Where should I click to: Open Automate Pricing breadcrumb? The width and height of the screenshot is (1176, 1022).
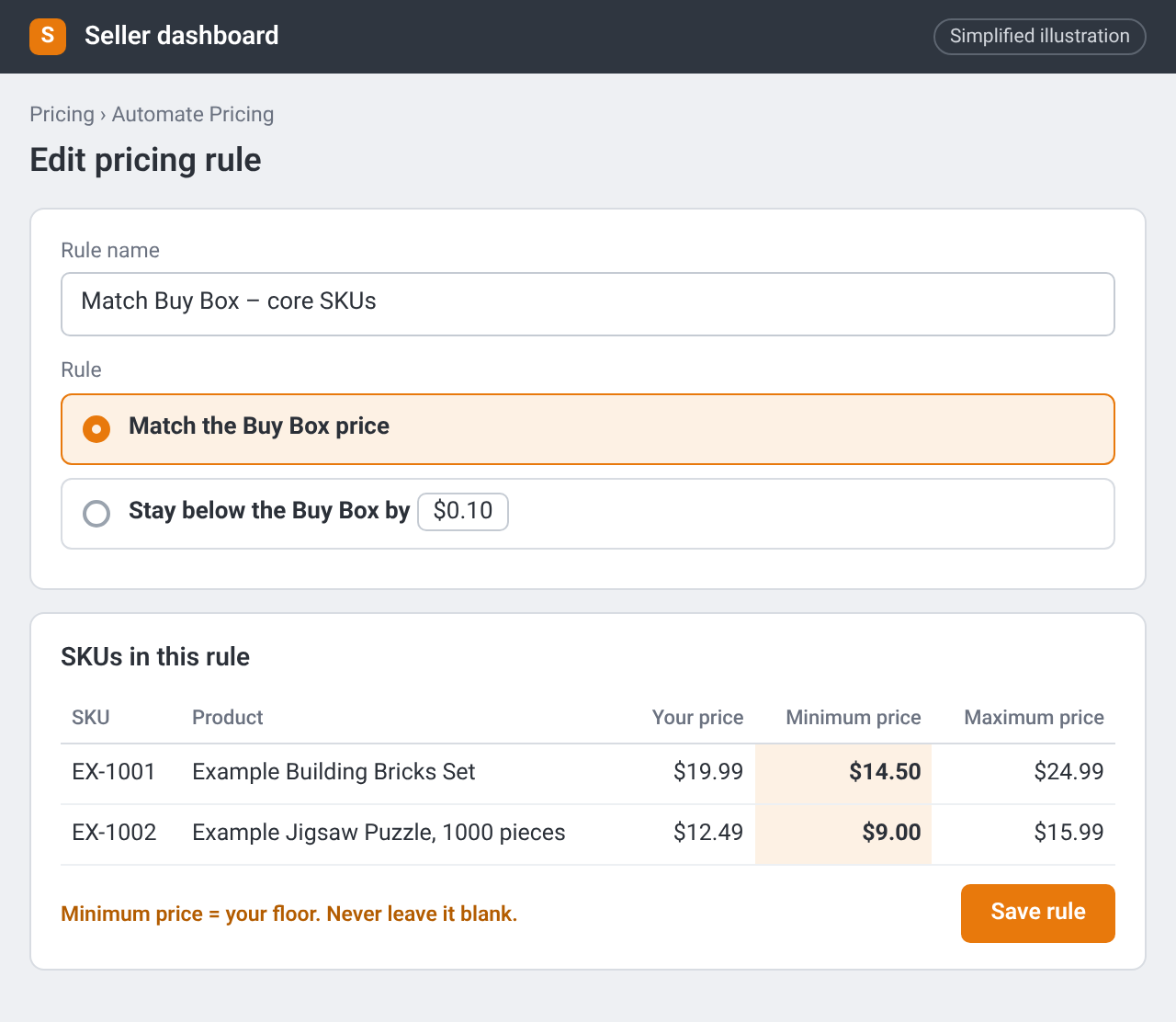193,114
